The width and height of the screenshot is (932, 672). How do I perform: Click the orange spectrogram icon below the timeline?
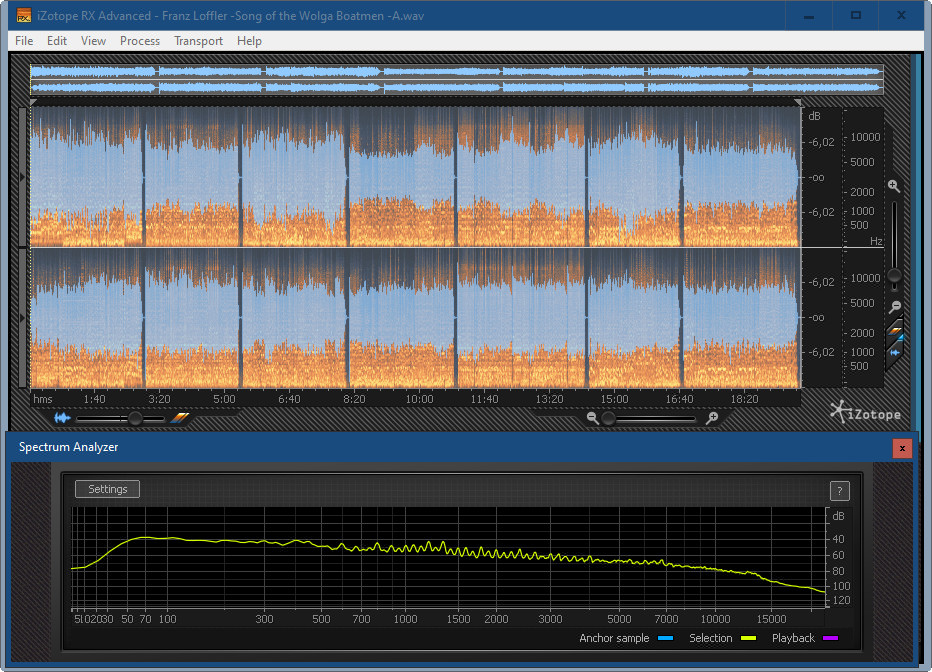point(180,418)
